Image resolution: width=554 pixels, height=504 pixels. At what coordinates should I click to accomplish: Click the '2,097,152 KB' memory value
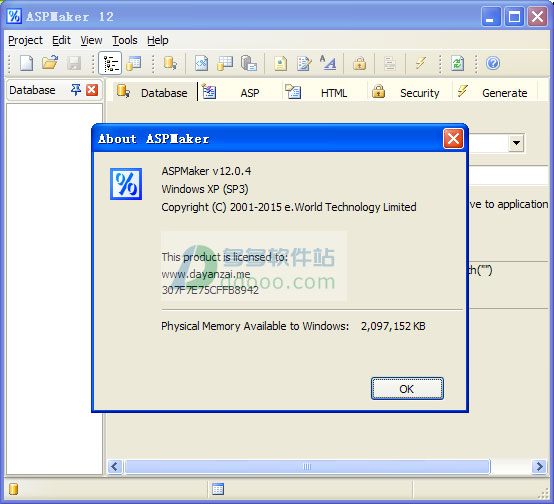tap(393, 326)
